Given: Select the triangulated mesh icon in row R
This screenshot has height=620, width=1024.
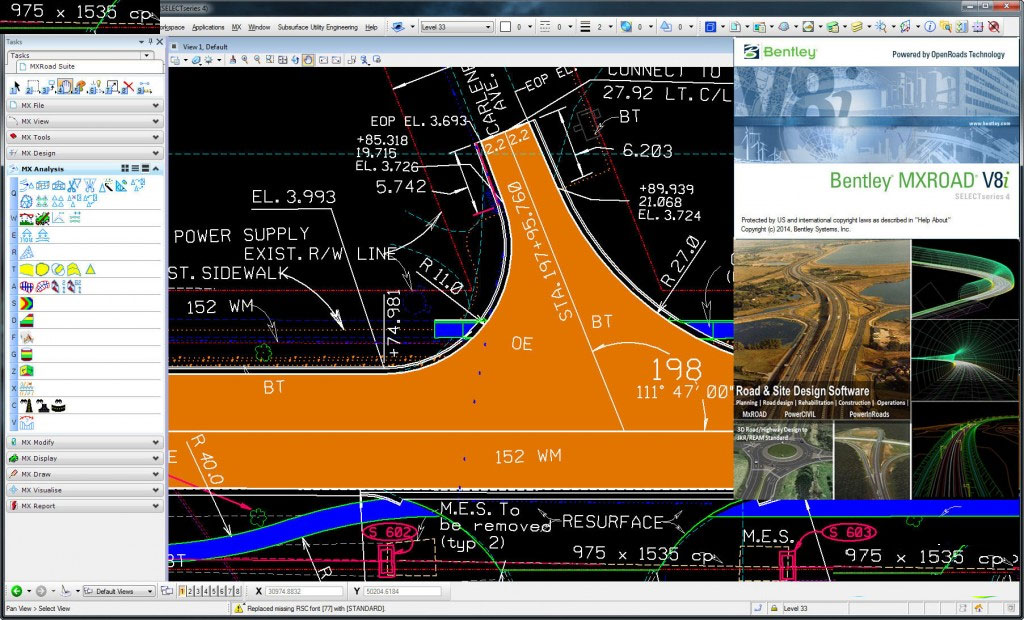Looking at the screenshot, I should [x=27, y=252].
